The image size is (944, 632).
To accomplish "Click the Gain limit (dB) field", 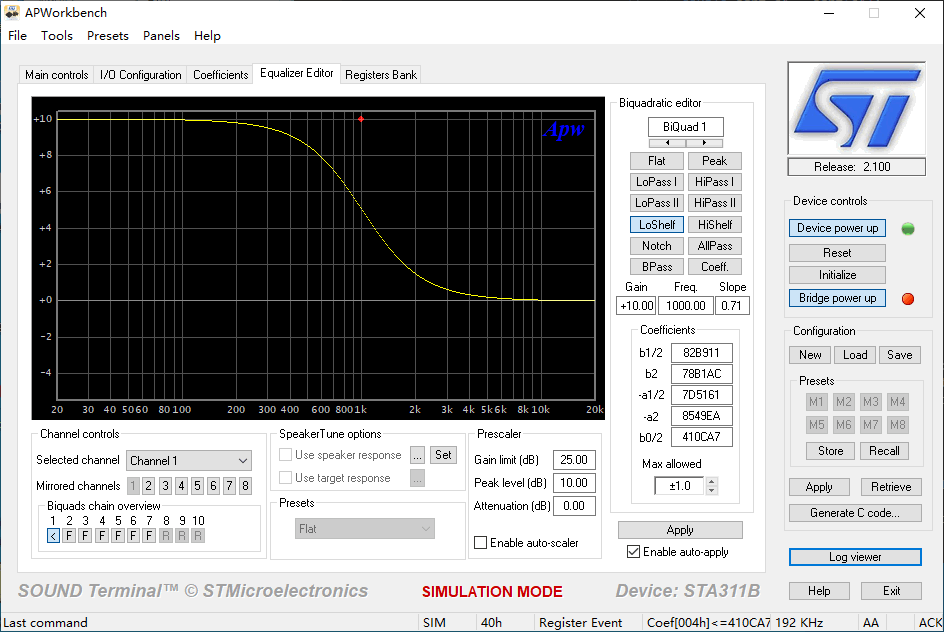I will tap(574, 460).
